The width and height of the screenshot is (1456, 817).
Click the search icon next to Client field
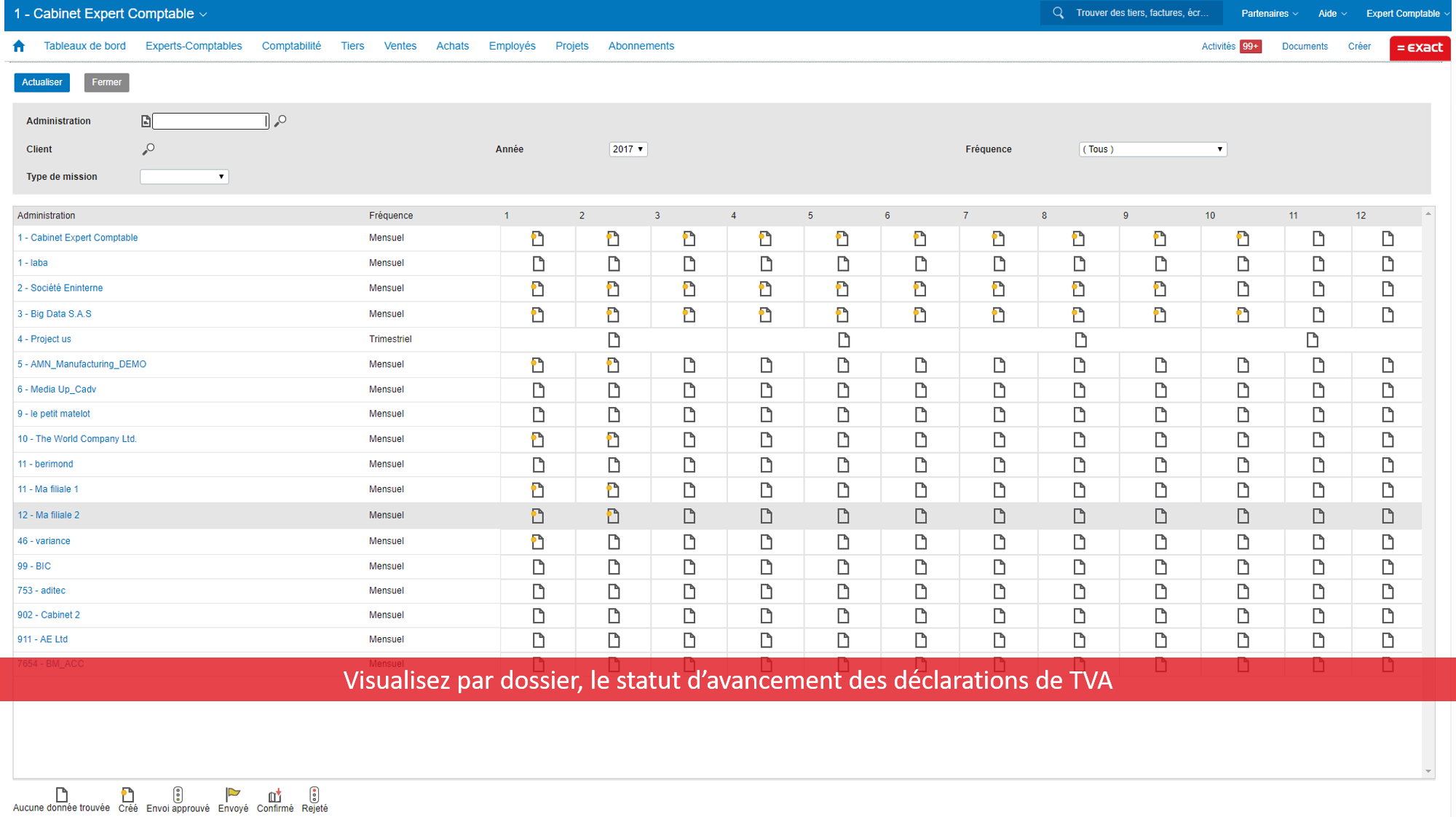click(x=149, y=149)
